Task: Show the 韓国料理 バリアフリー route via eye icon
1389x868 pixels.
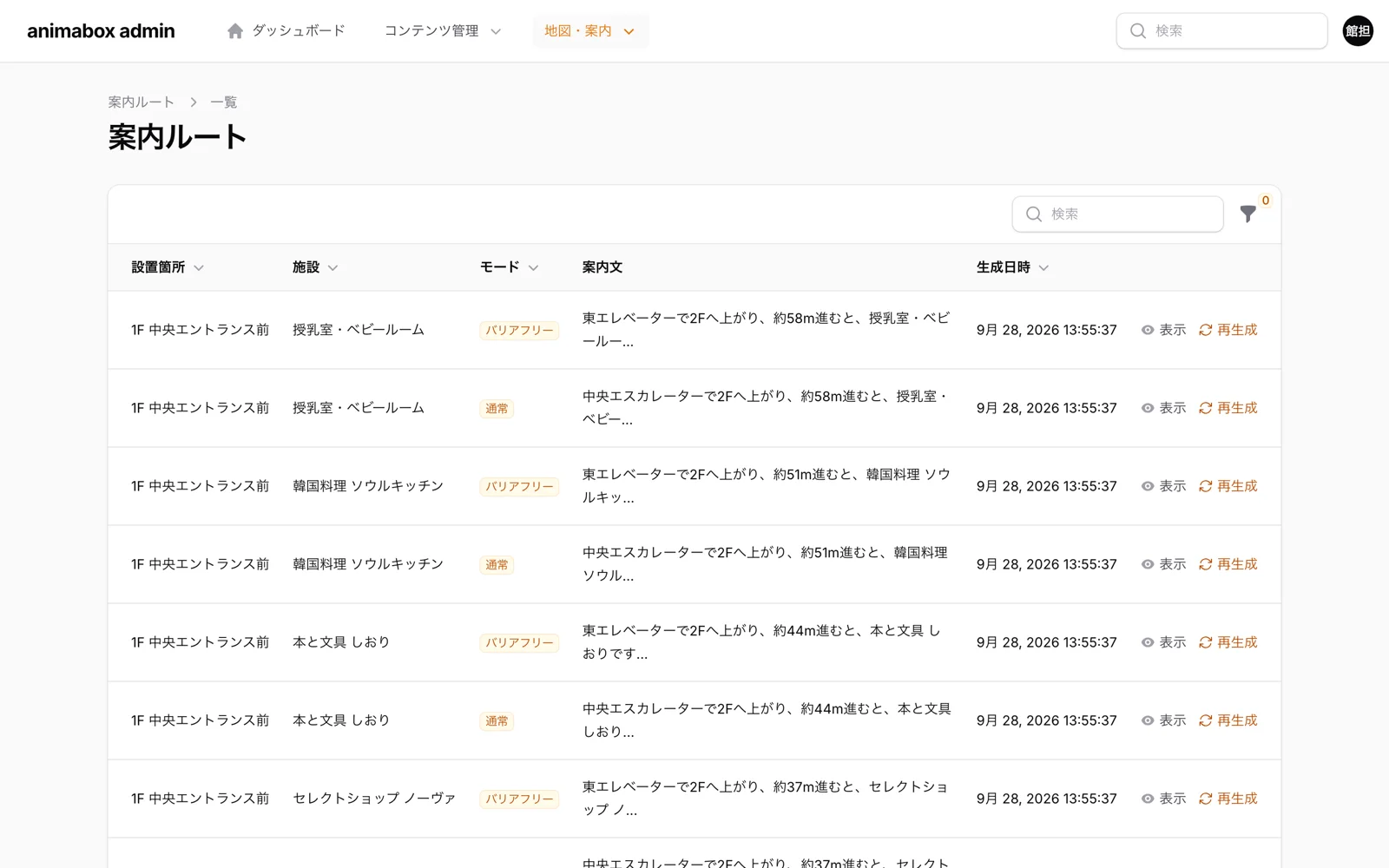Action: tap(1148, 486)
